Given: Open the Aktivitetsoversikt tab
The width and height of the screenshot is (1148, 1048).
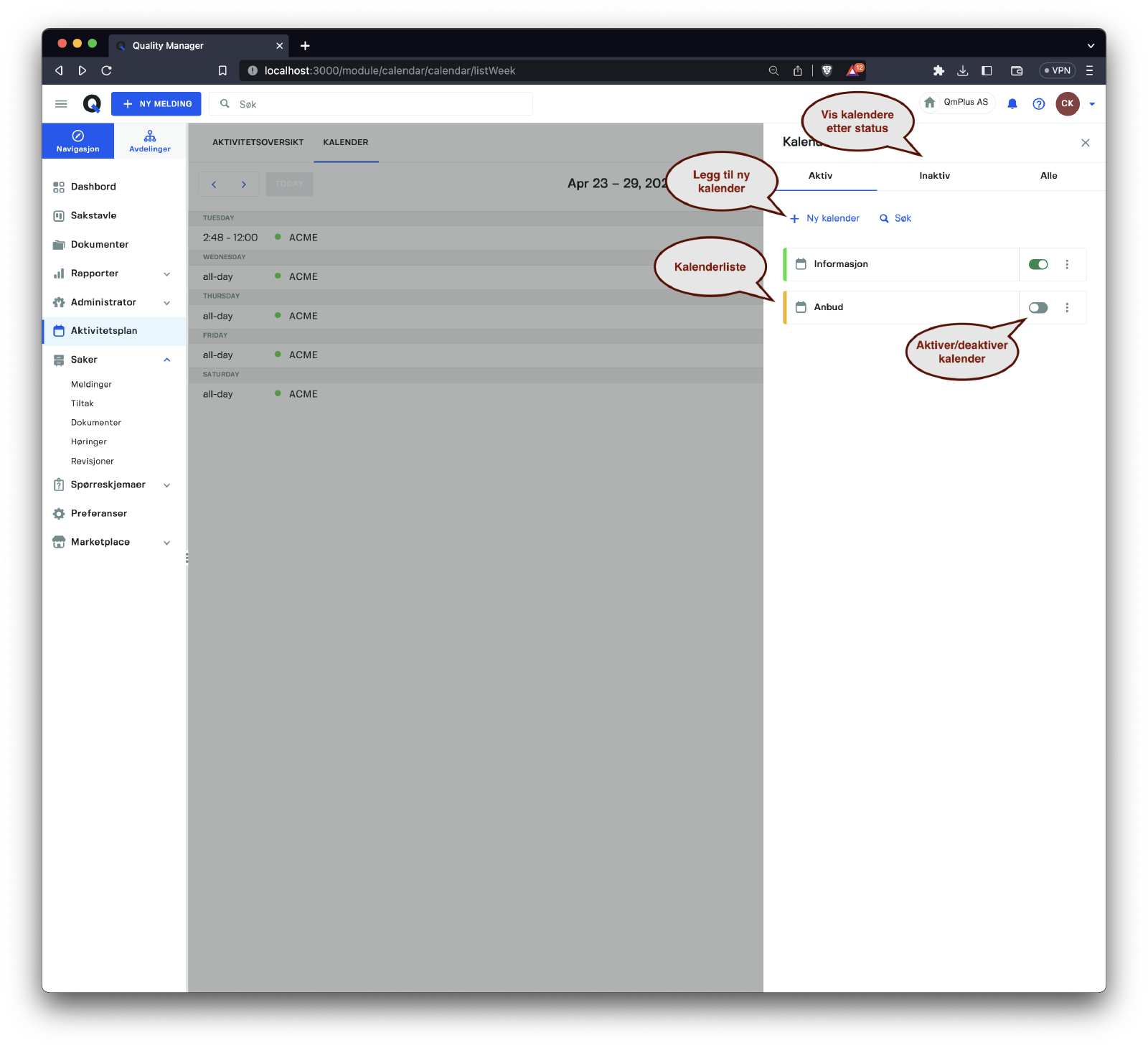Looking at the screenshot, I should 258,142.
